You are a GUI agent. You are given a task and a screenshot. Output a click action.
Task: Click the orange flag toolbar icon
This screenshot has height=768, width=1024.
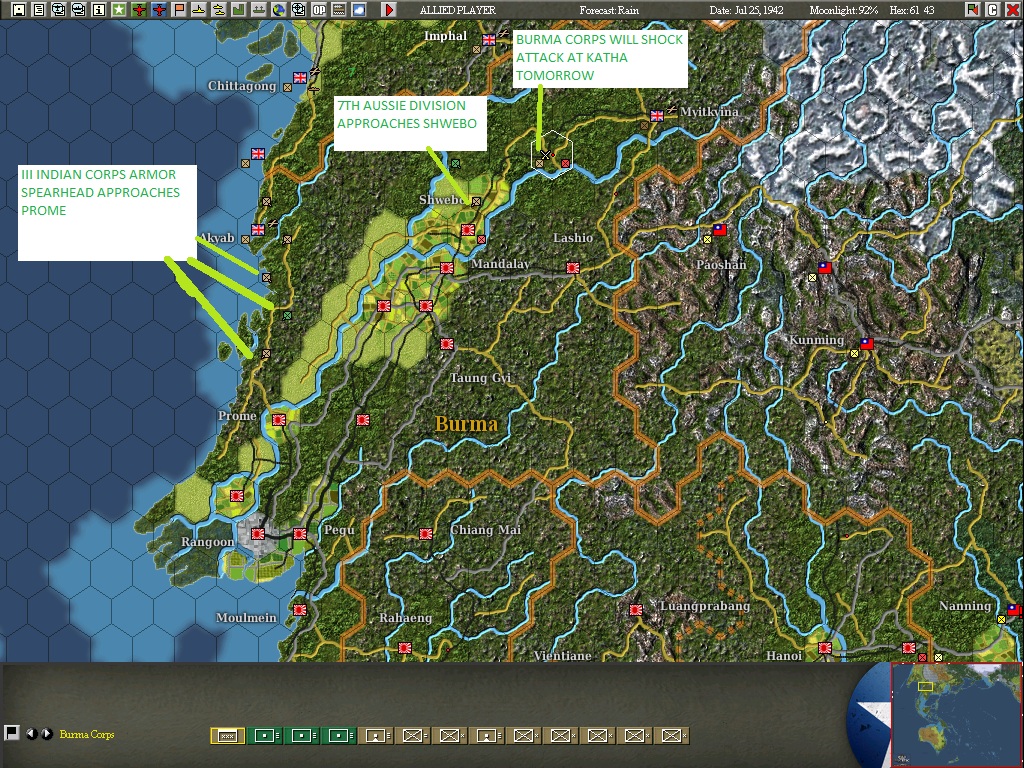click(x=178, y=10)
